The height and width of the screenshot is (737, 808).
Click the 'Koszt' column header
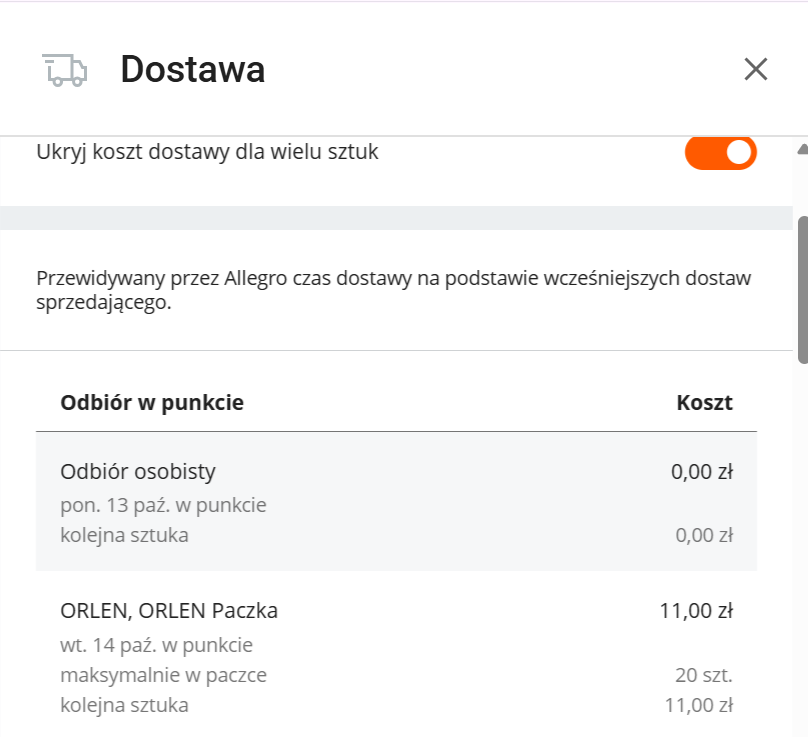704,403
